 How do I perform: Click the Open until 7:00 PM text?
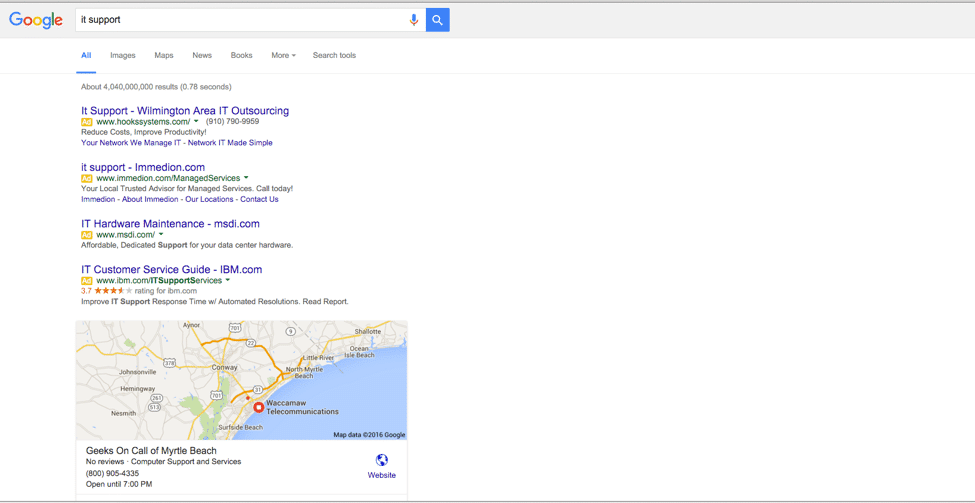(x=119, y=484)
